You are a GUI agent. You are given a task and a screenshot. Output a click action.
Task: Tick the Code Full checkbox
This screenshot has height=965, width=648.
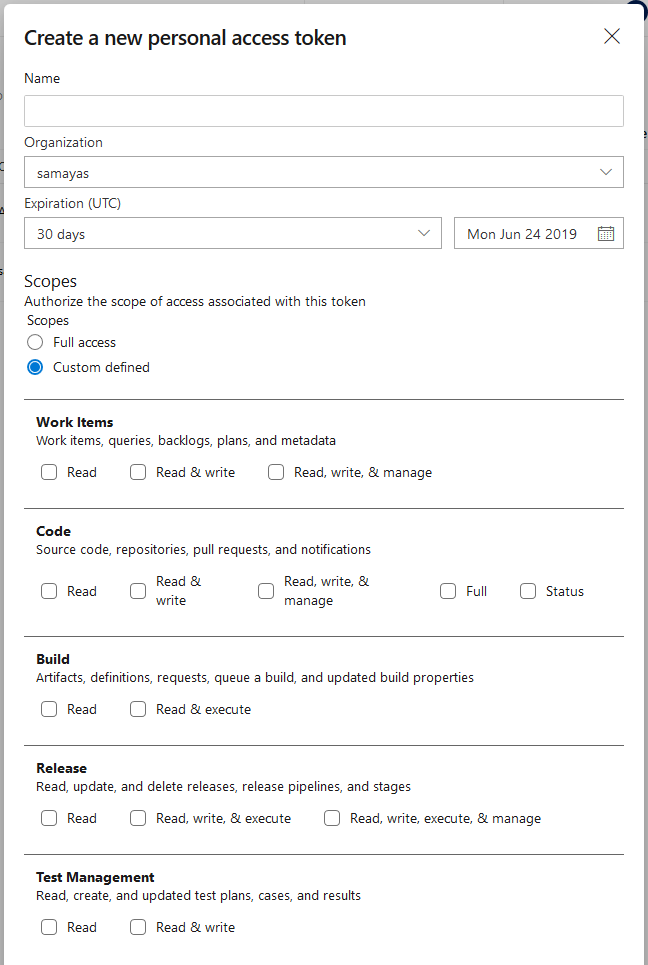coord(448,591)
